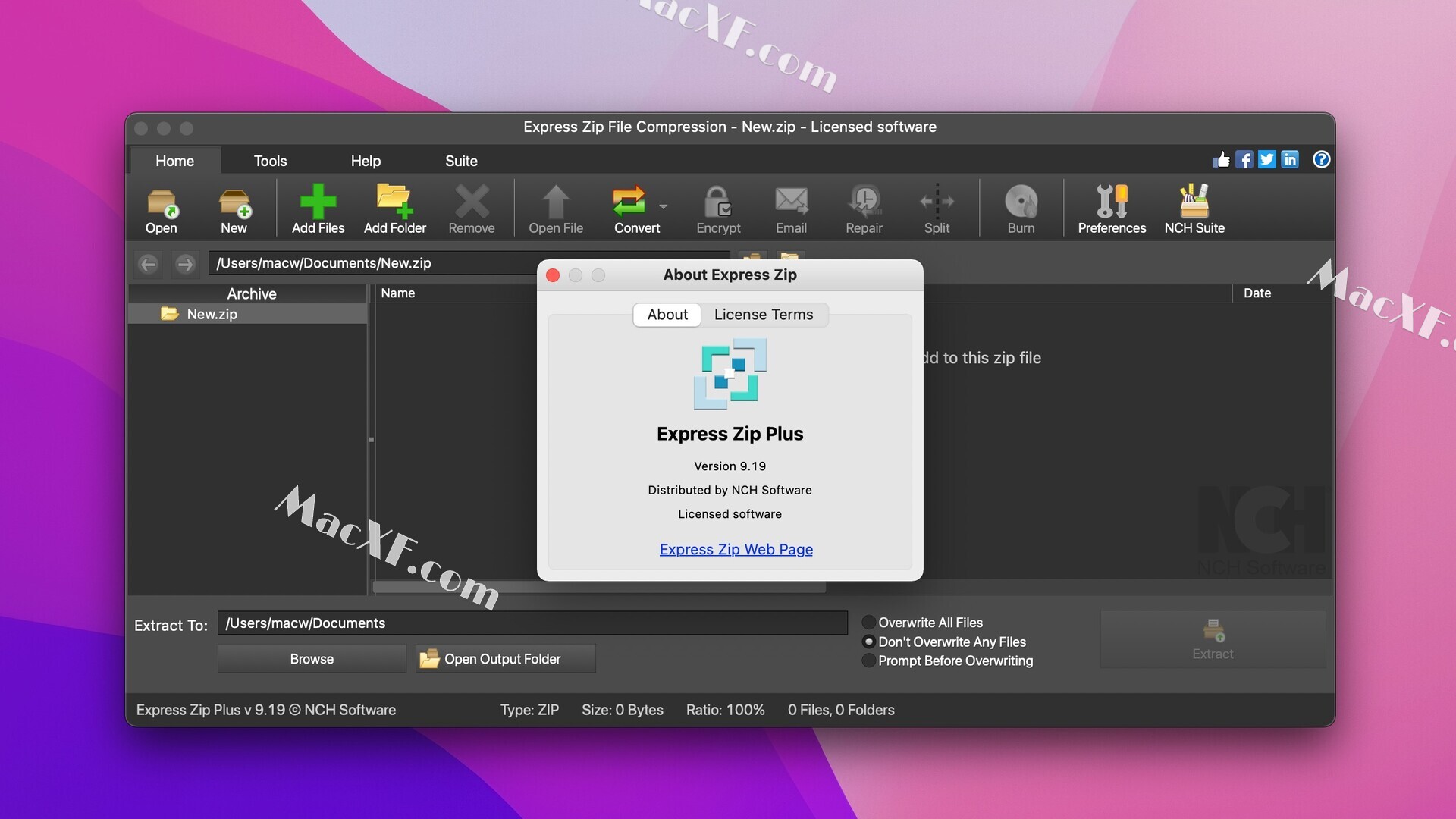Share via the LinkedIn icon
The image size is (1456, 819).
(1290, 159)
